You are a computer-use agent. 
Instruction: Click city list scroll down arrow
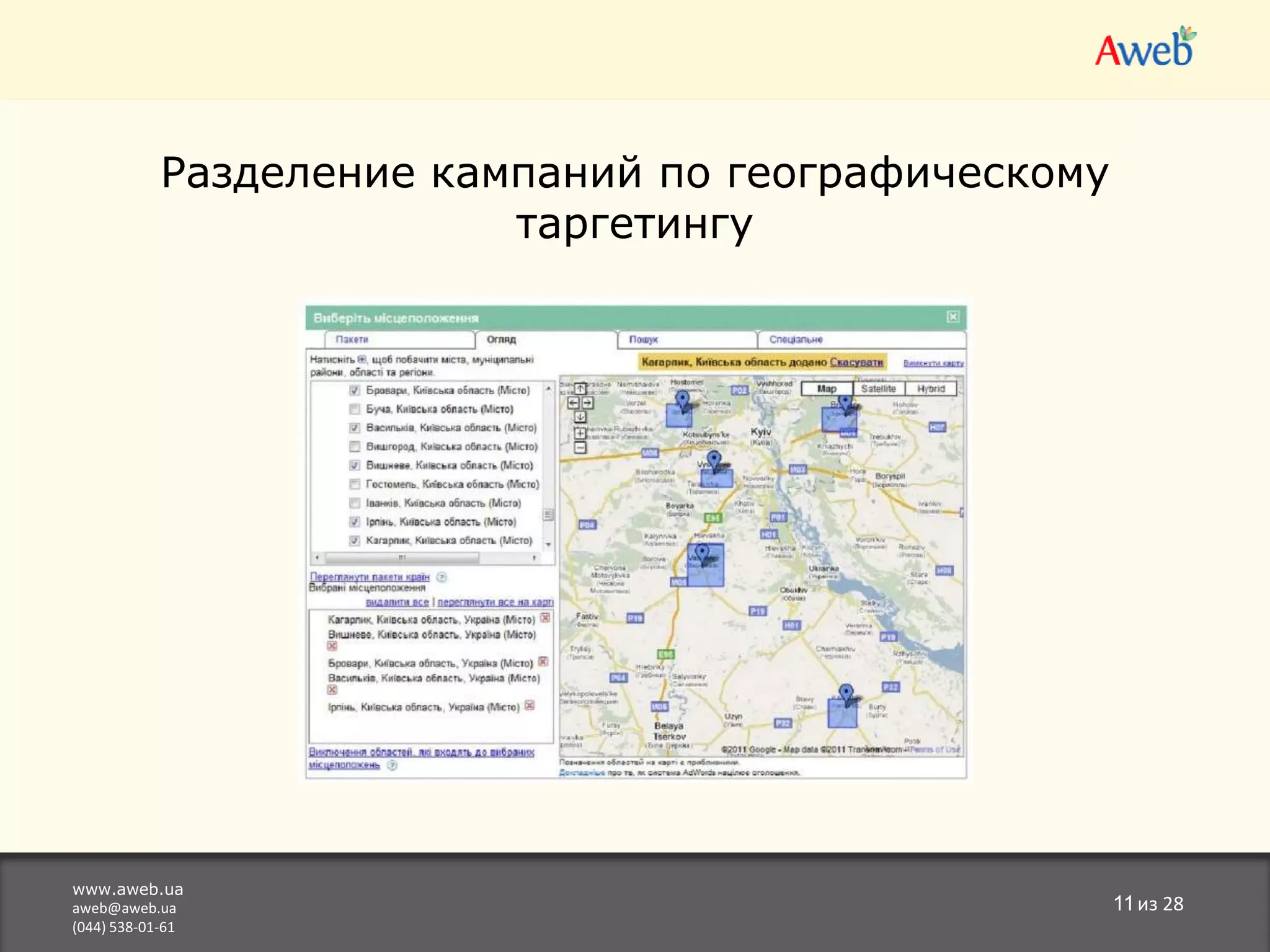pyautogui.click(x=548, y=544)
